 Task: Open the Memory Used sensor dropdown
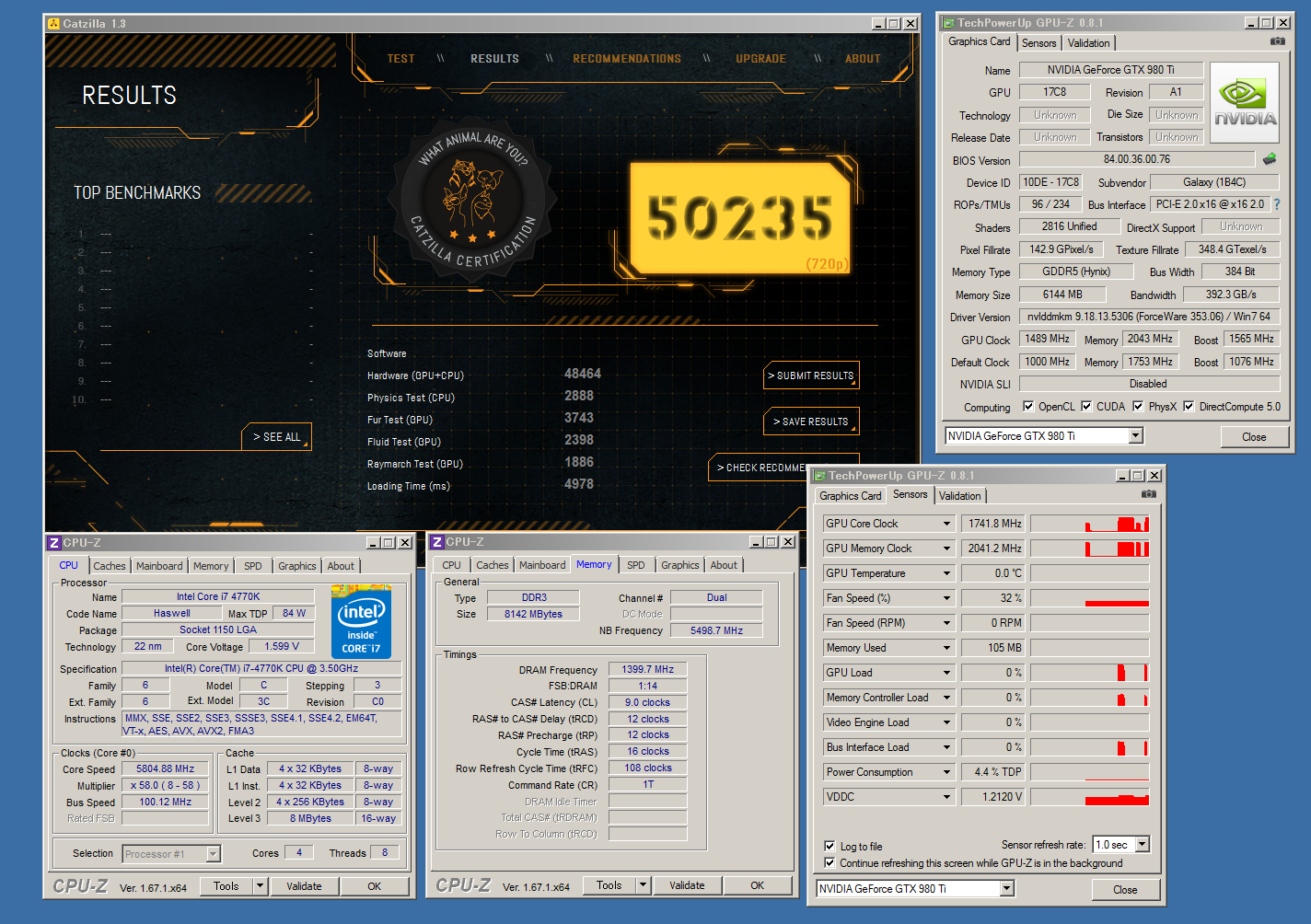946,648
